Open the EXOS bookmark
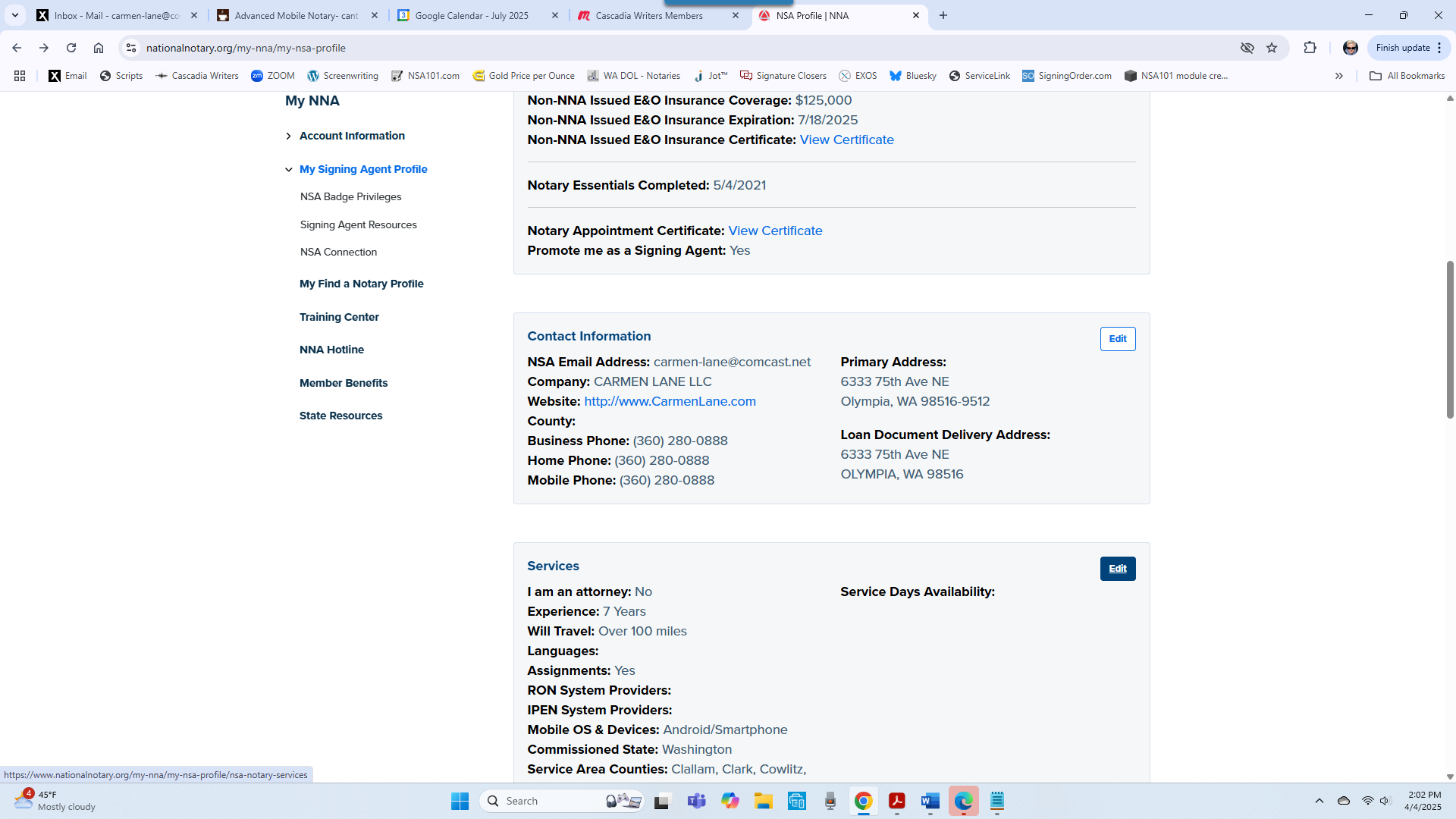1456x819 pixels. coord(858,76)
